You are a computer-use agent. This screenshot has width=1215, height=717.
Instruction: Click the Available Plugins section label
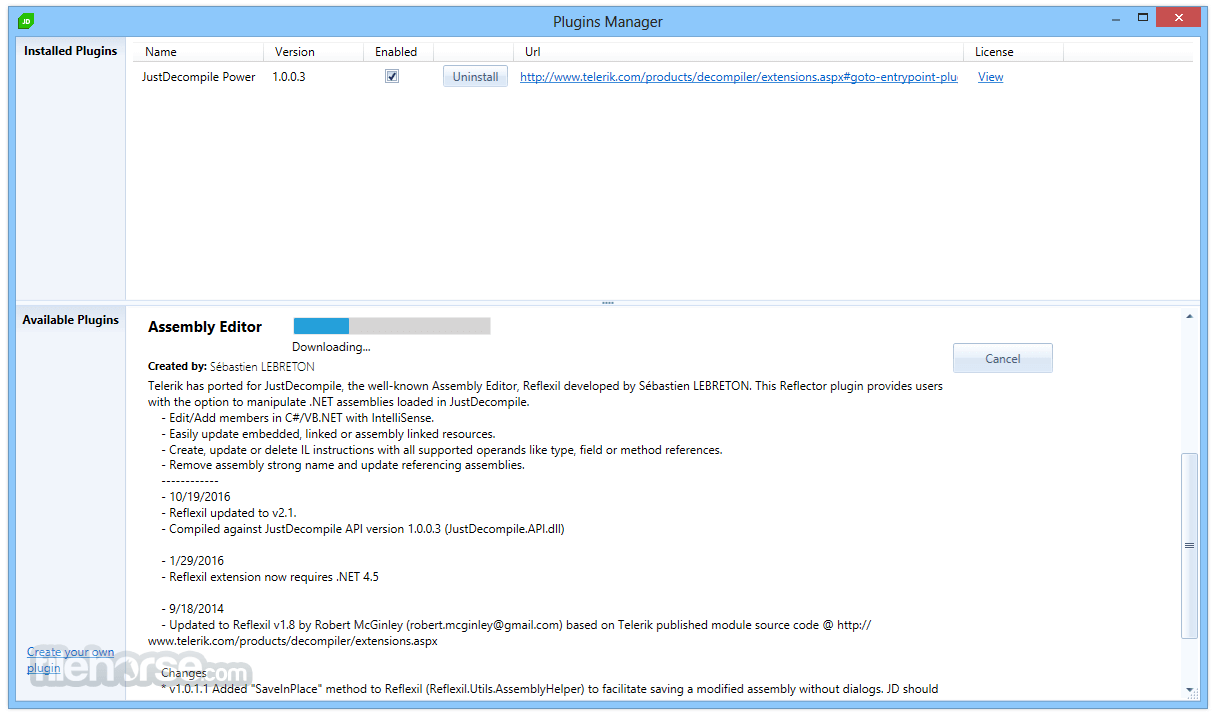pyautogui.click(x=70, y=320)
